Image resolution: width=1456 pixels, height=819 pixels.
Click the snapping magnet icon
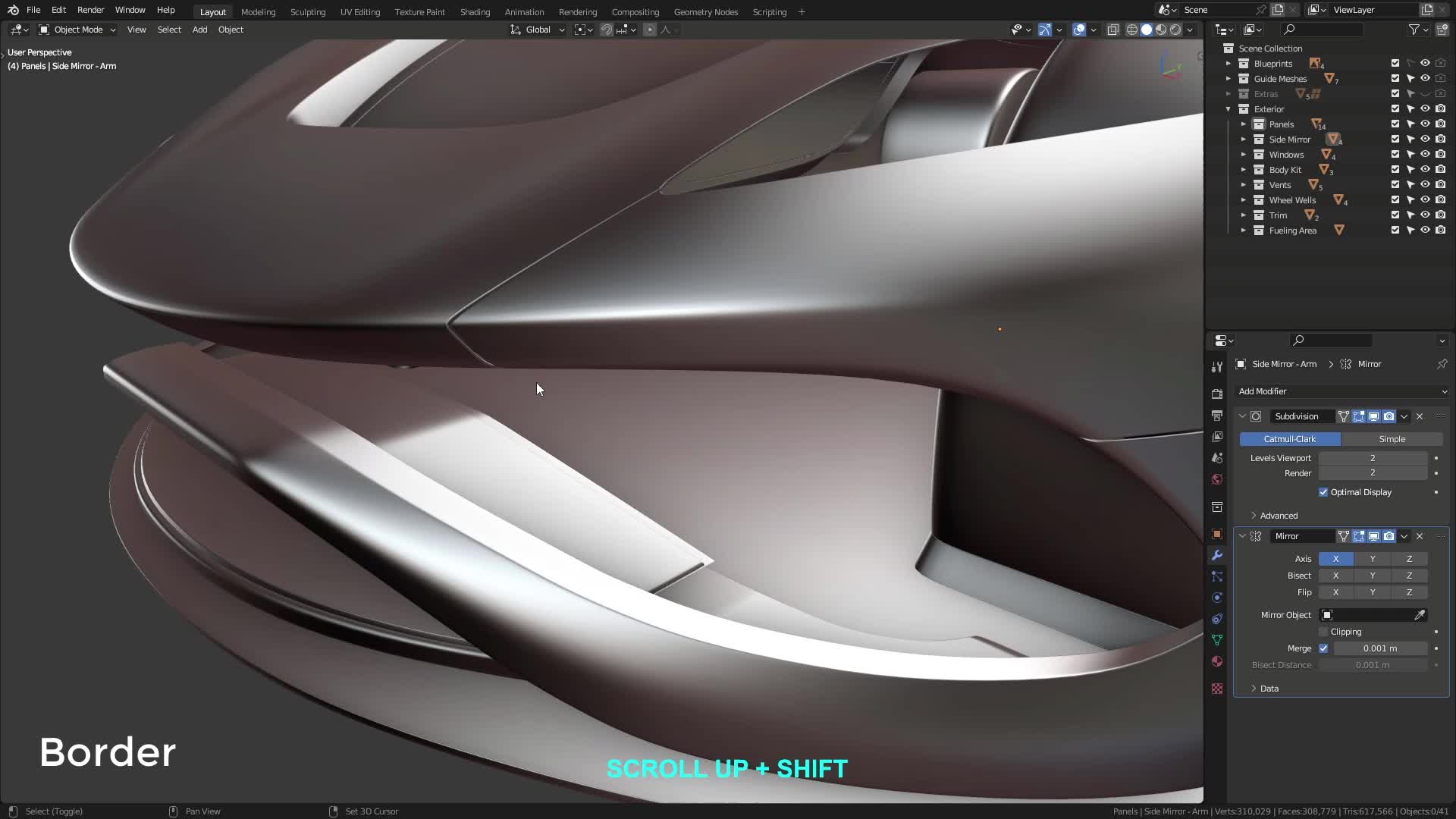coord(607,30)
